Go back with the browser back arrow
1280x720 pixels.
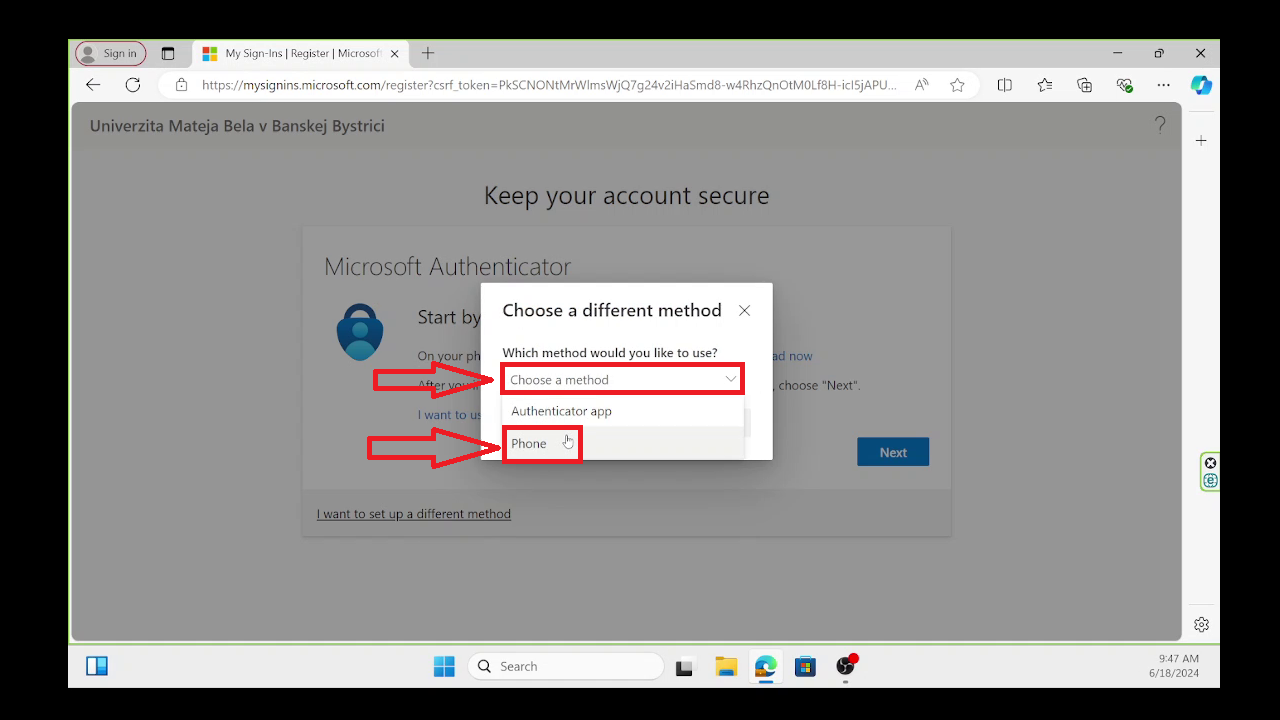click(93, 85)
